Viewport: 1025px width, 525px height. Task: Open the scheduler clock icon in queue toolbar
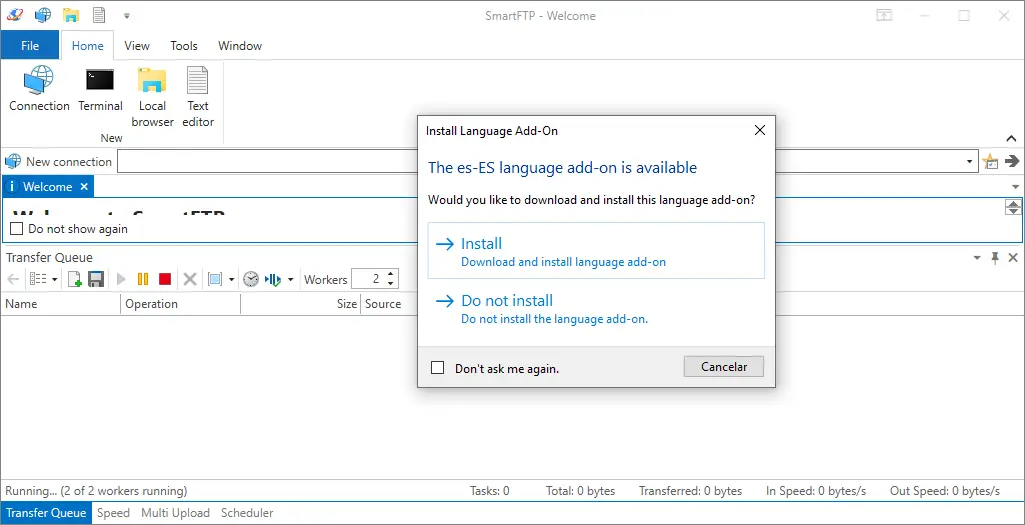pos(250,280)
